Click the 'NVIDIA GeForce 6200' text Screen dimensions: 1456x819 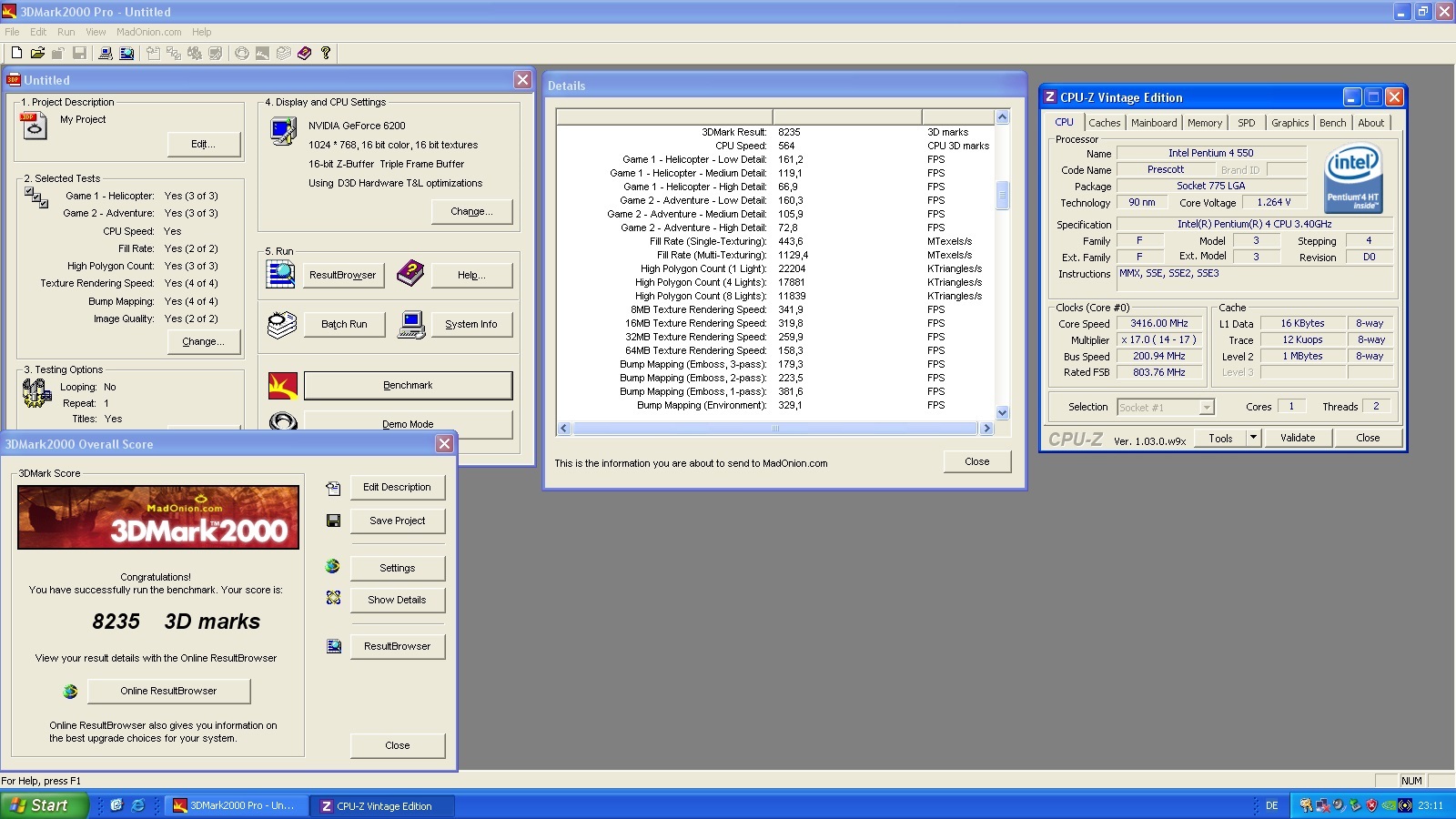(357, 126)
